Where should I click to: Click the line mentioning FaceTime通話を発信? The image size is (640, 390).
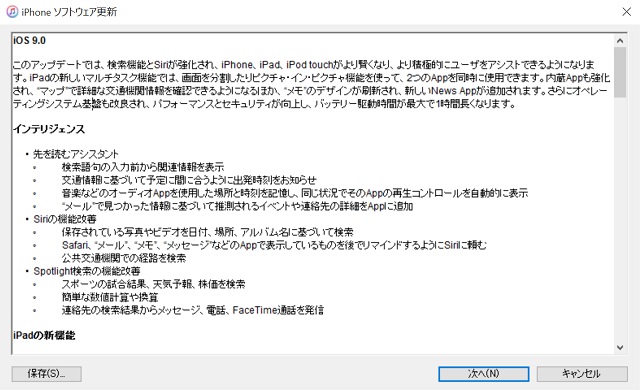coord(193,310)
